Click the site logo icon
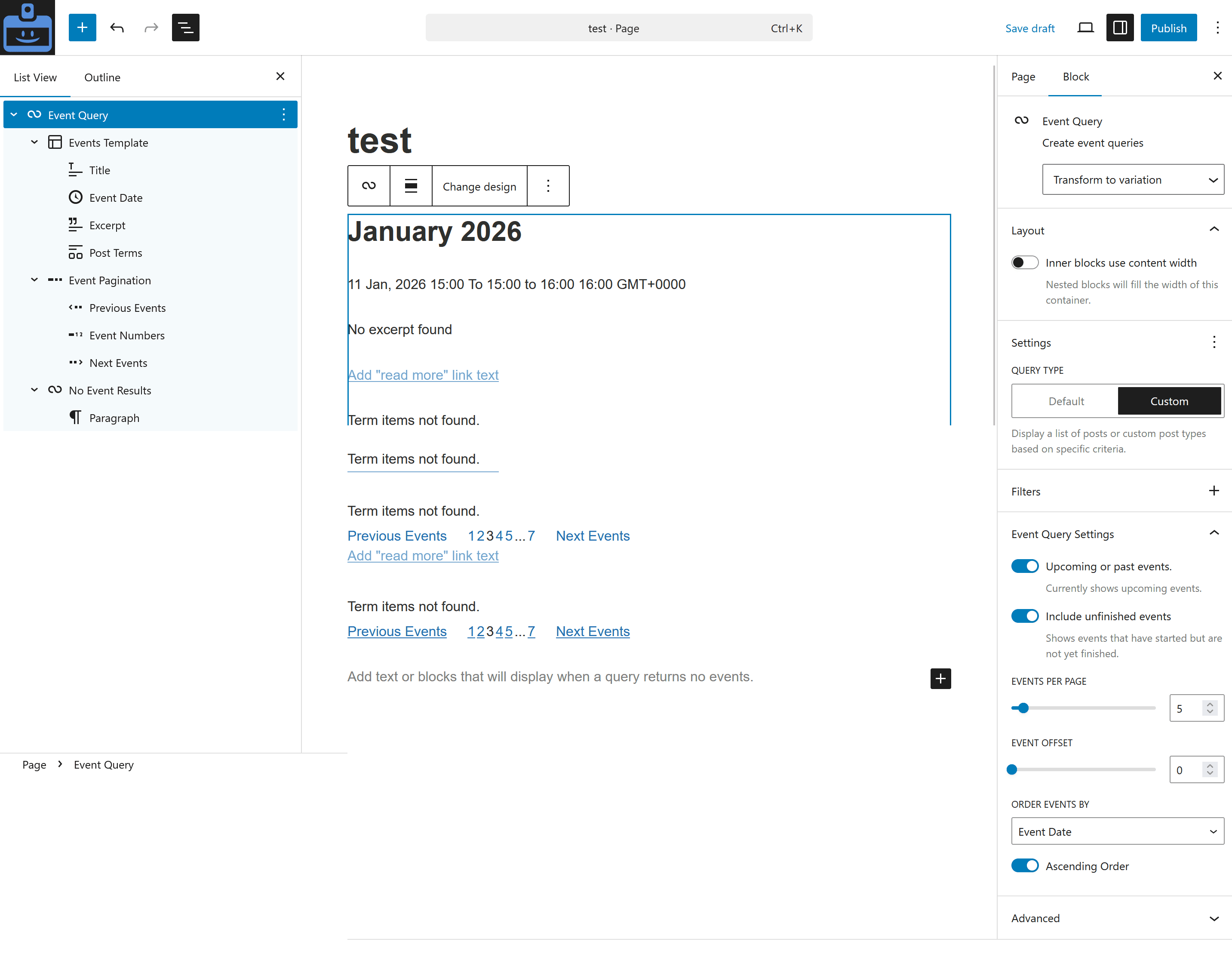1232x960 pixels. click(27, 27)
